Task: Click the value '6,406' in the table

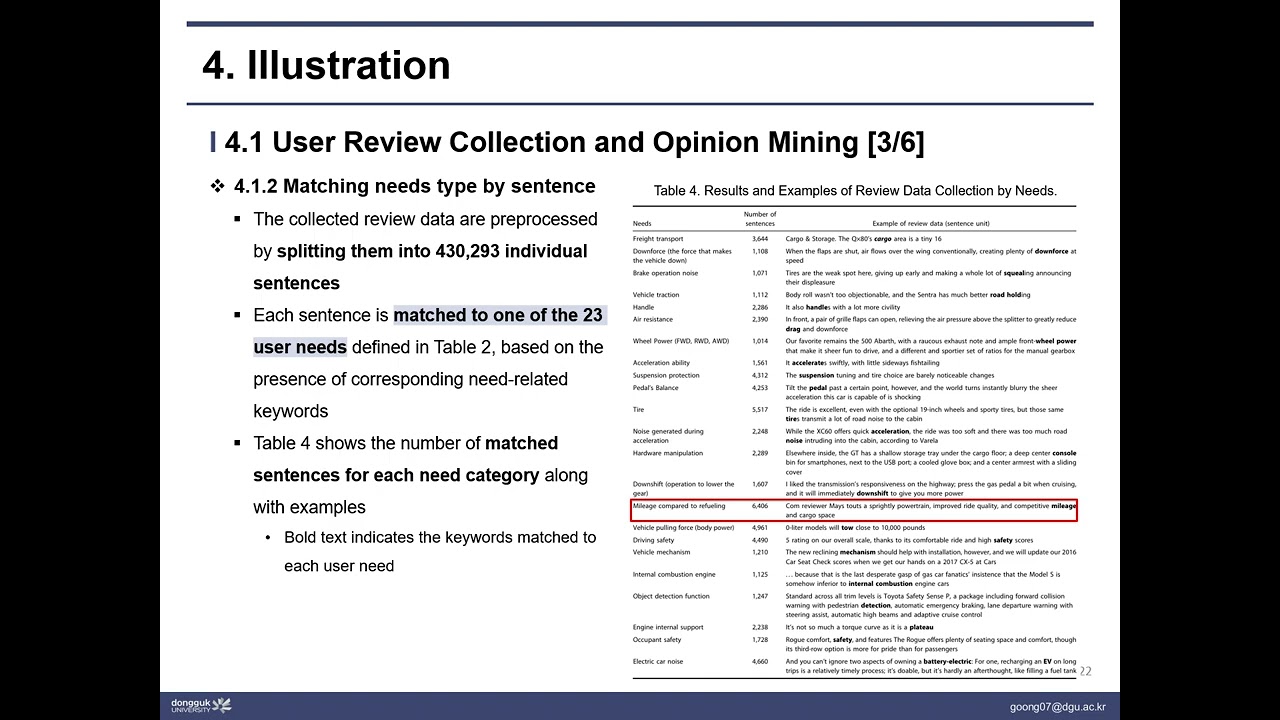Action: pyautogui.click(x=760, y=506)
